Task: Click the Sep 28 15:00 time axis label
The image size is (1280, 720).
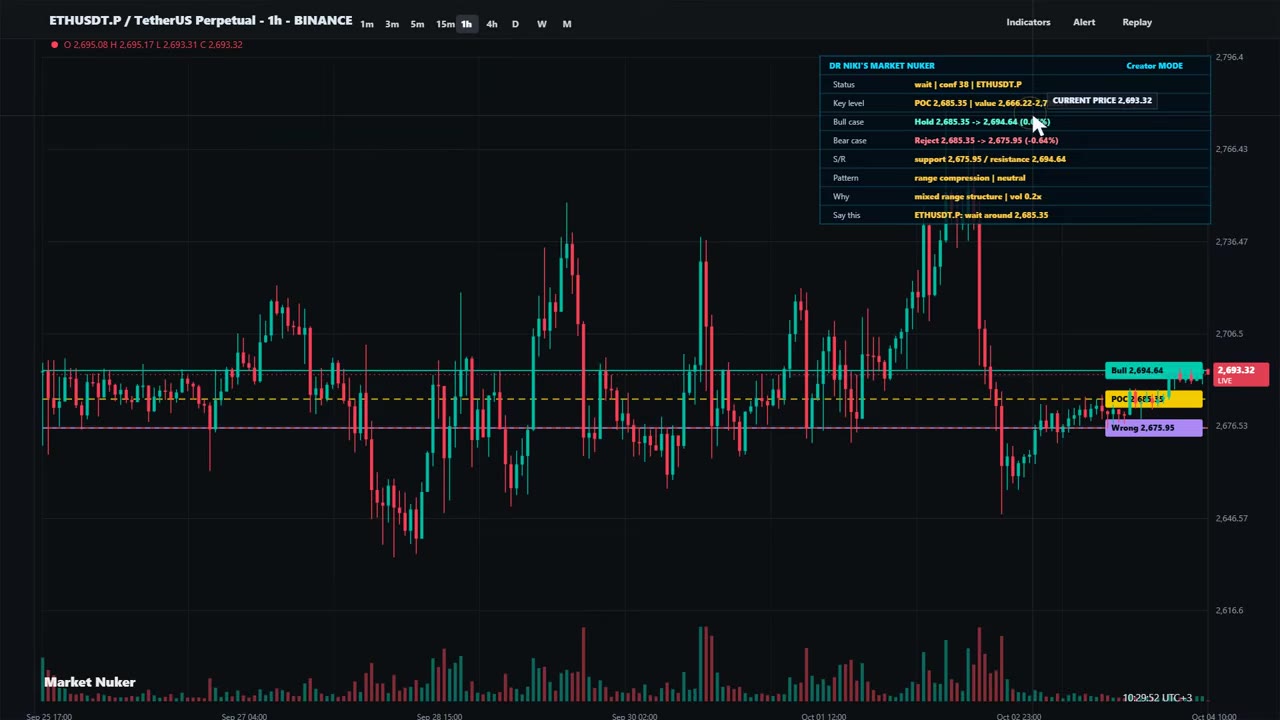Action: (439, 716)
